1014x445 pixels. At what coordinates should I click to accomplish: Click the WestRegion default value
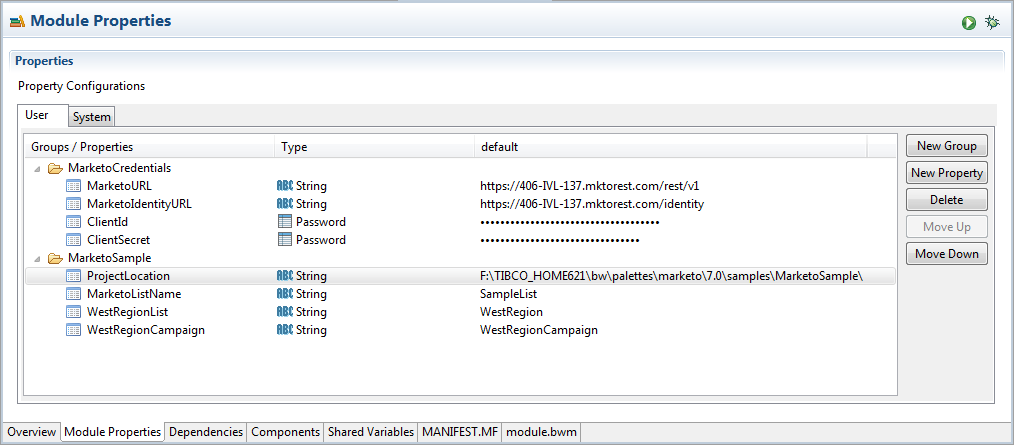[x=511, y=312]
